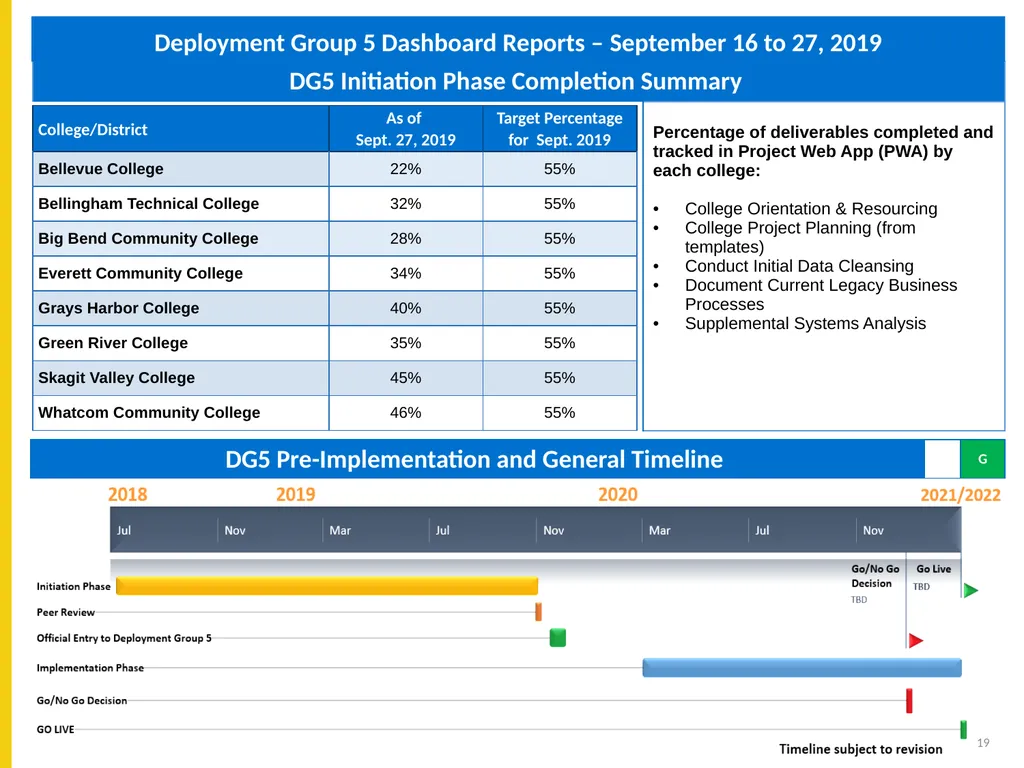Screen dimensions: 1024x768
Task: Click DG5 Initiation Phase Completion Summary heading
Action: coord(515,82)
